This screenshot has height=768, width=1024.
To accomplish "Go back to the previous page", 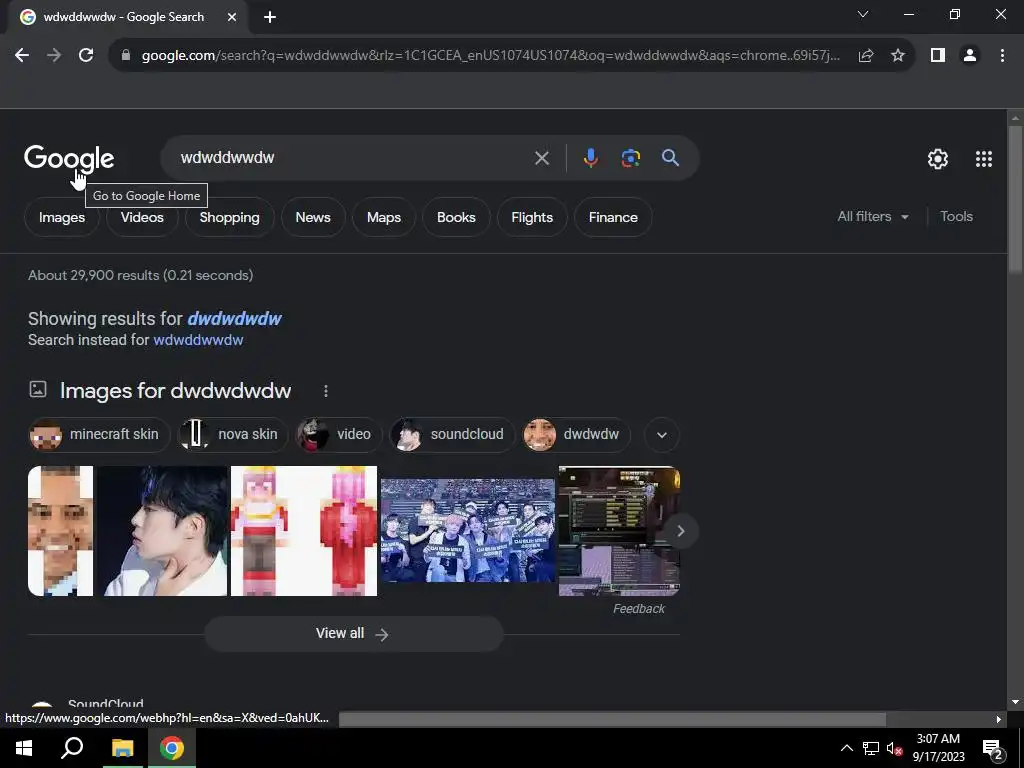I will pos(22,56).
